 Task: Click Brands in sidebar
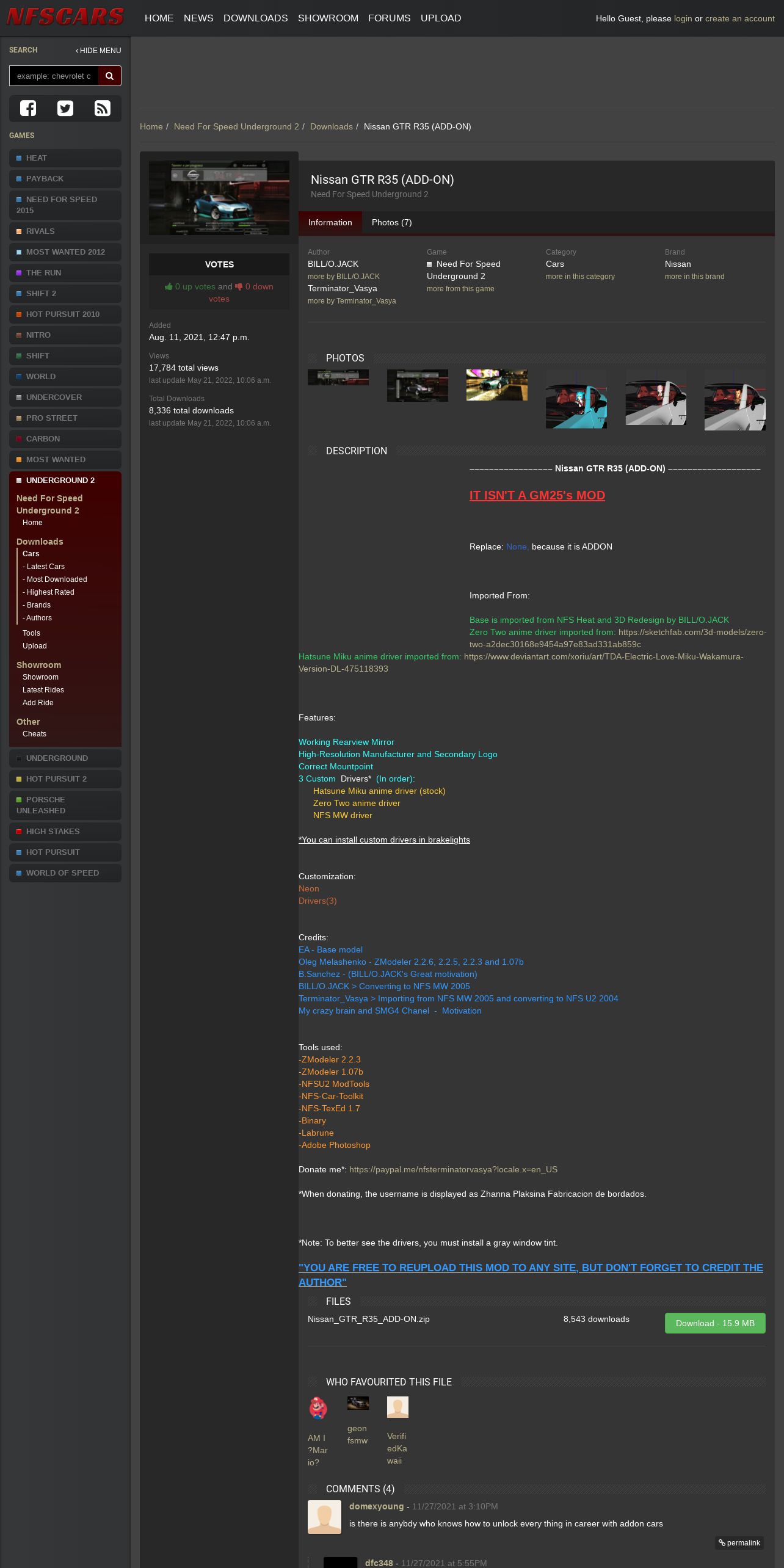[37, 605]
